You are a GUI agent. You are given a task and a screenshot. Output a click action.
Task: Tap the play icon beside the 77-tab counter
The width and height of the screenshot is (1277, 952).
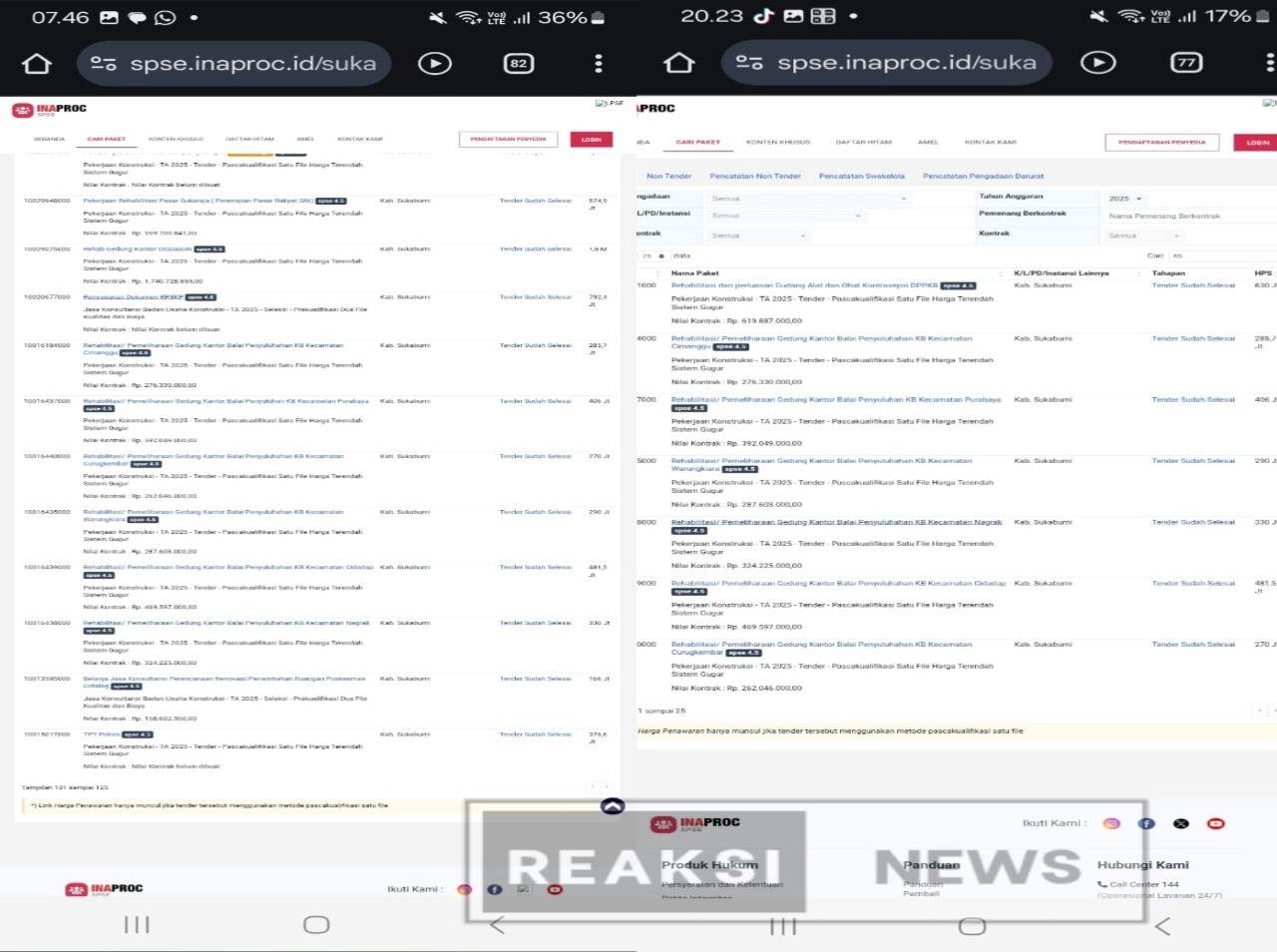pyautogui.click(x=1098, y=63)
